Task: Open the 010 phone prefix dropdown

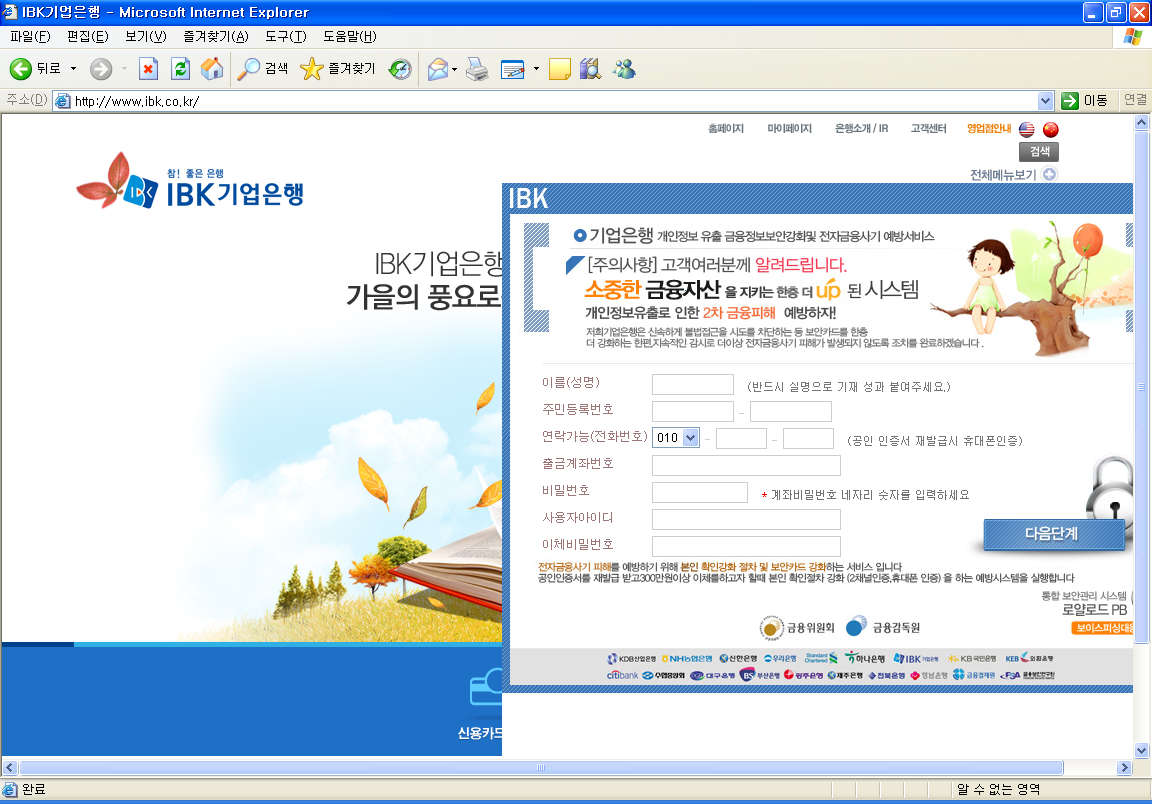Action: [x=675, y=437]
